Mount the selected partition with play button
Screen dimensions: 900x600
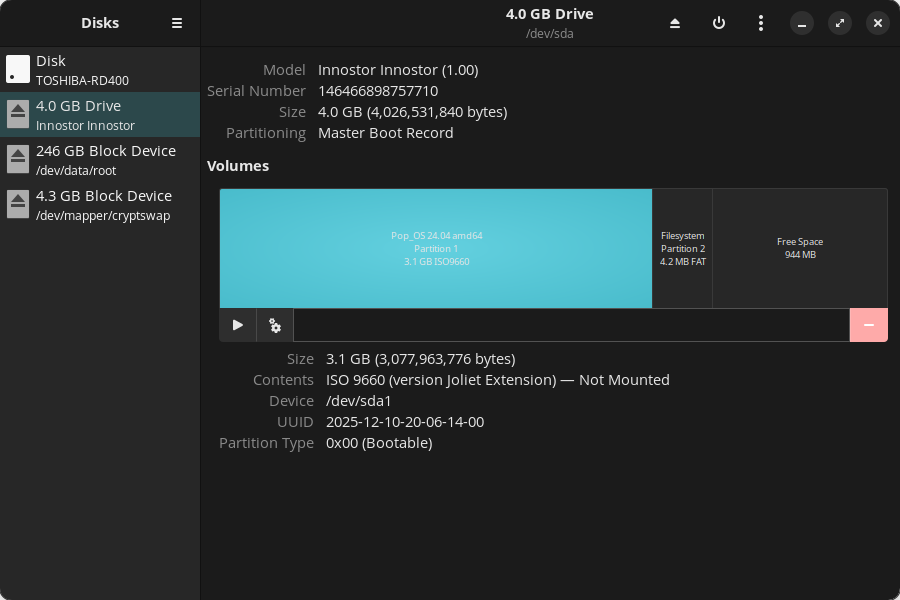(x=238, y=325)
